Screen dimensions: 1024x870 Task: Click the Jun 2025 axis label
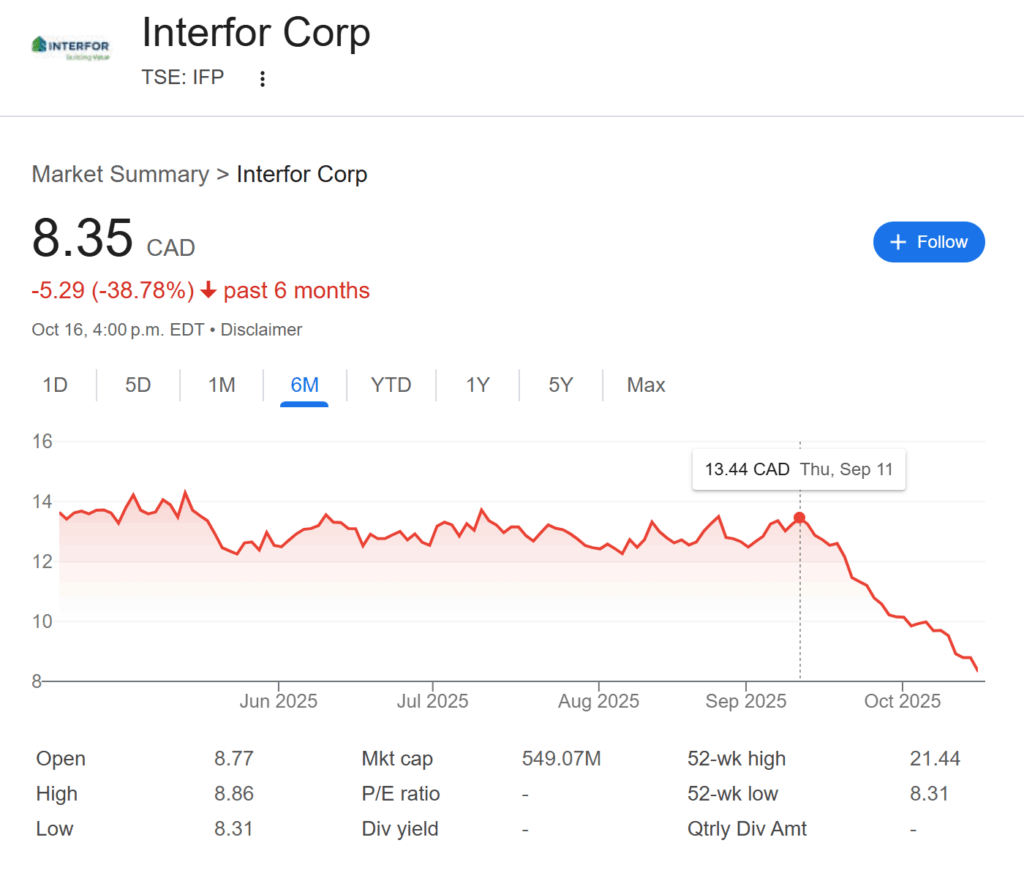[279, 701]
